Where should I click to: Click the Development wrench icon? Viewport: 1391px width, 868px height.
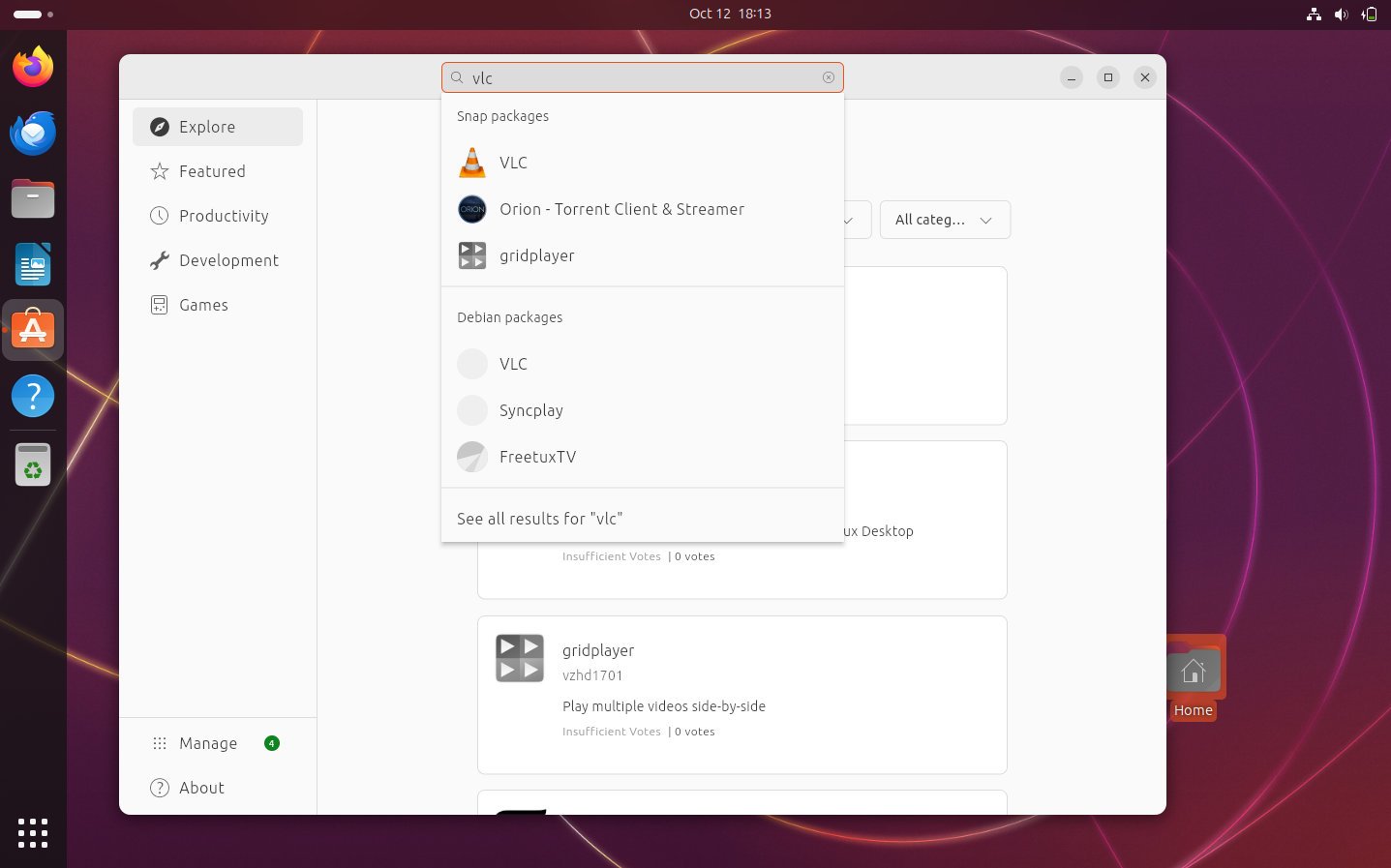(x=160, y=260)
